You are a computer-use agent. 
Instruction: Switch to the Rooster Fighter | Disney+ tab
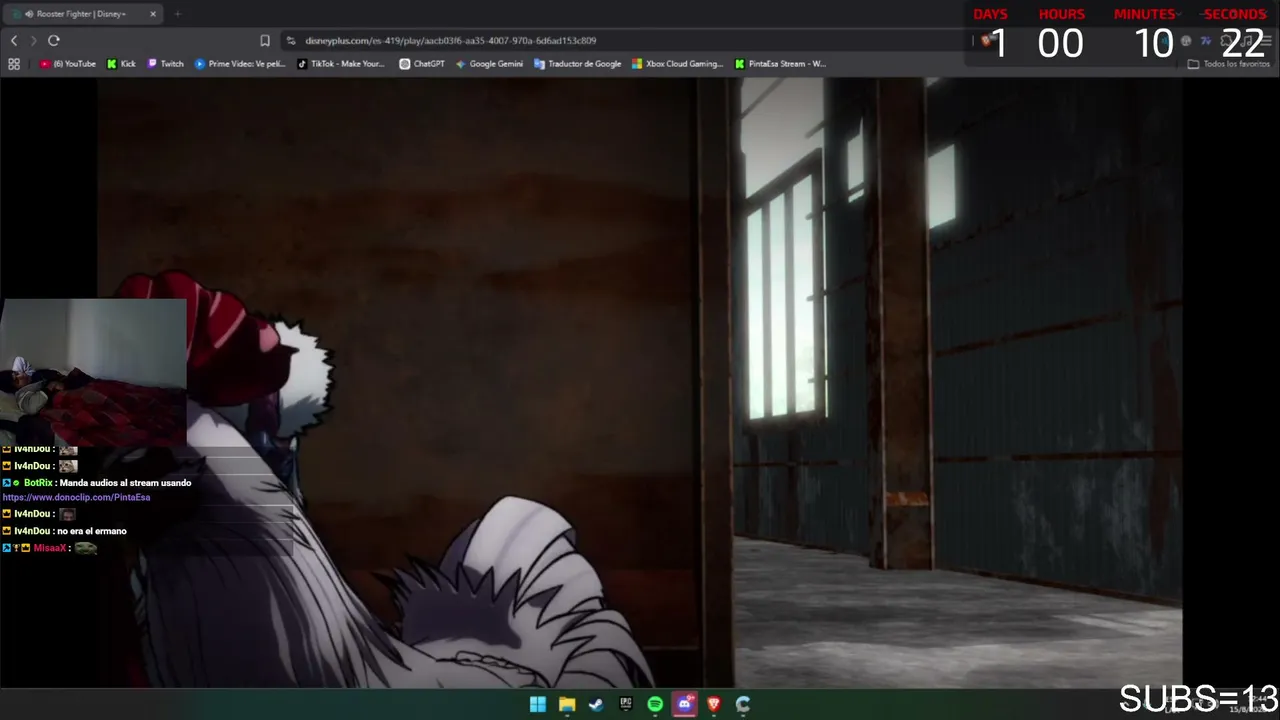pos(80,14)
